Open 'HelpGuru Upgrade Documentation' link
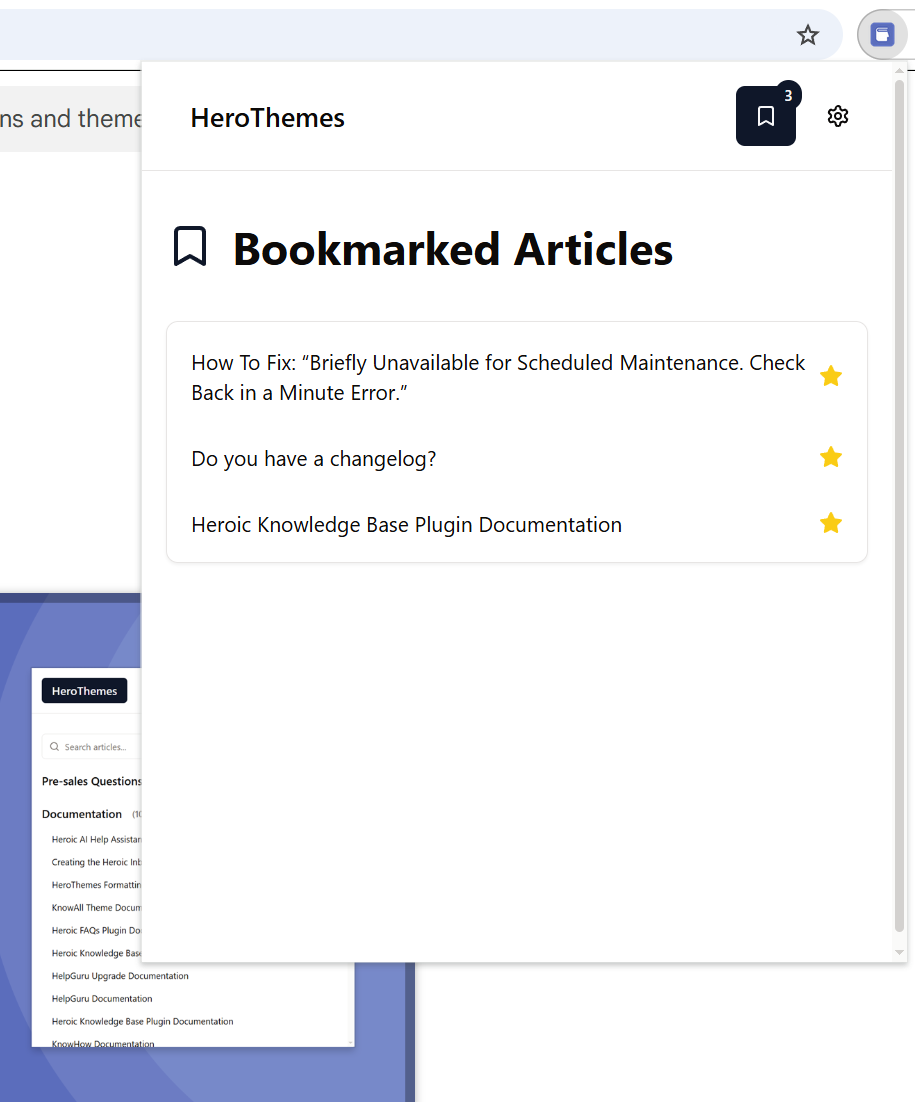Viewport: 915px width, 1102px height. (120, 976)
